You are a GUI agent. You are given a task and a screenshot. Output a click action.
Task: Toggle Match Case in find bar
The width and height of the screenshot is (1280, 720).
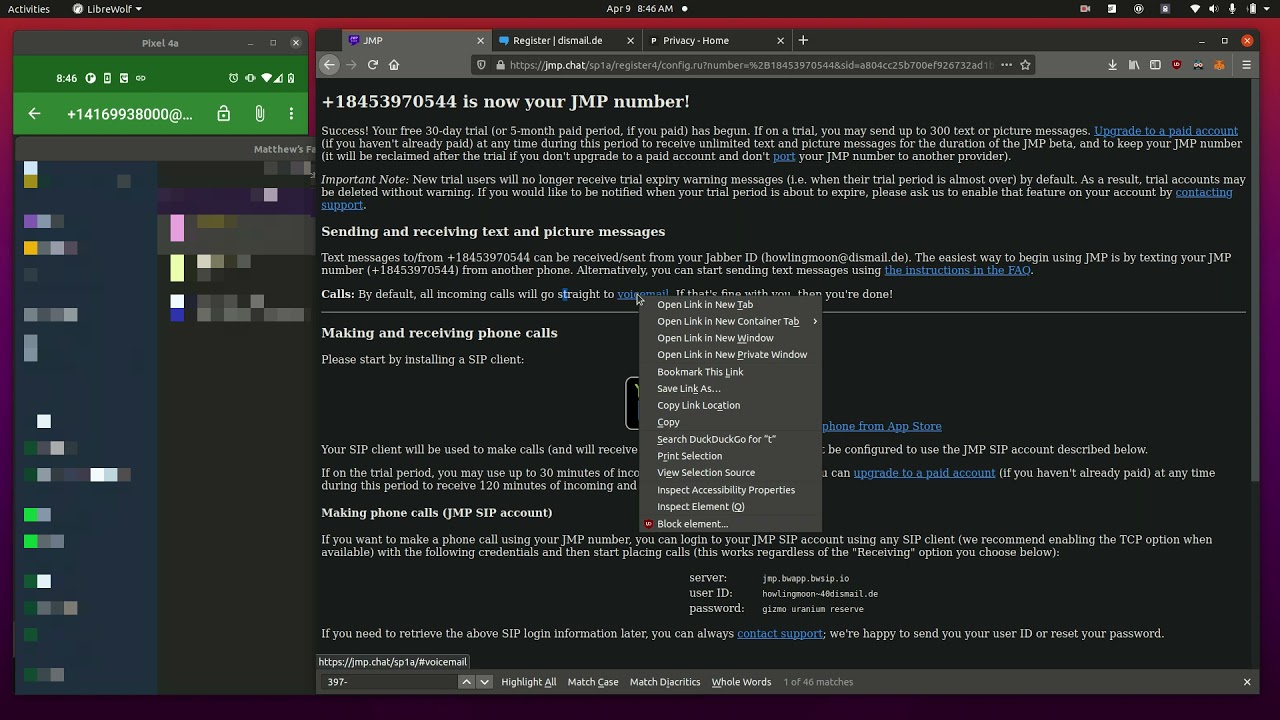click(x=593, y=682)
